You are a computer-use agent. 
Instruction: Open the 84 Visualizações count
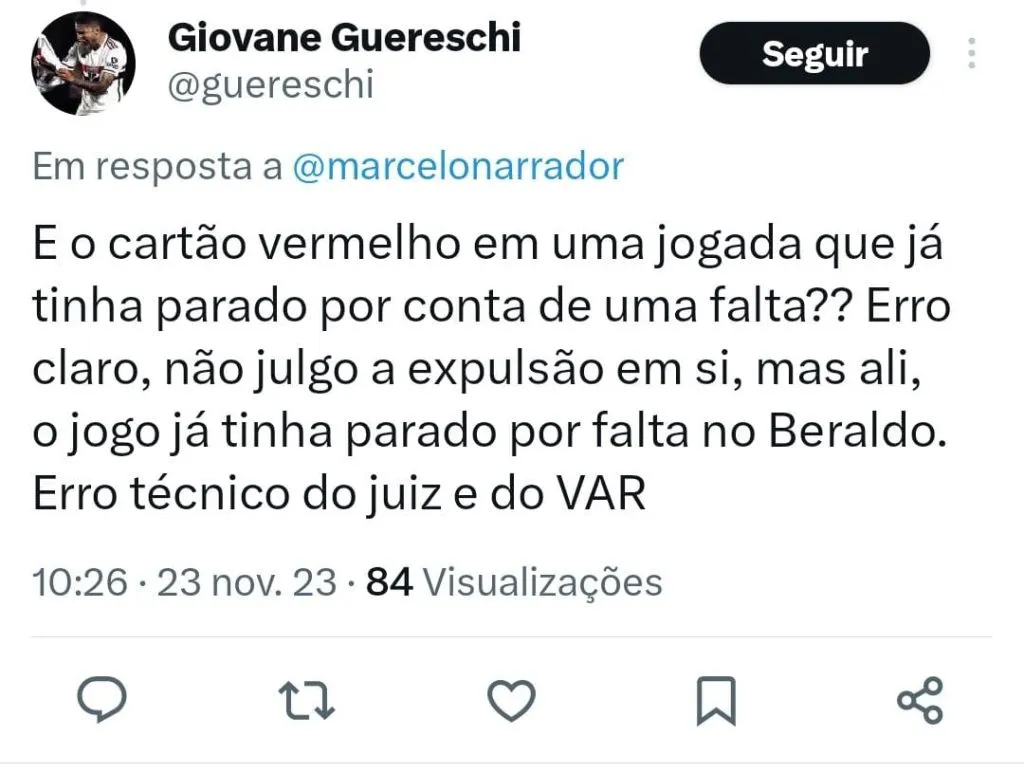(514, 582)
